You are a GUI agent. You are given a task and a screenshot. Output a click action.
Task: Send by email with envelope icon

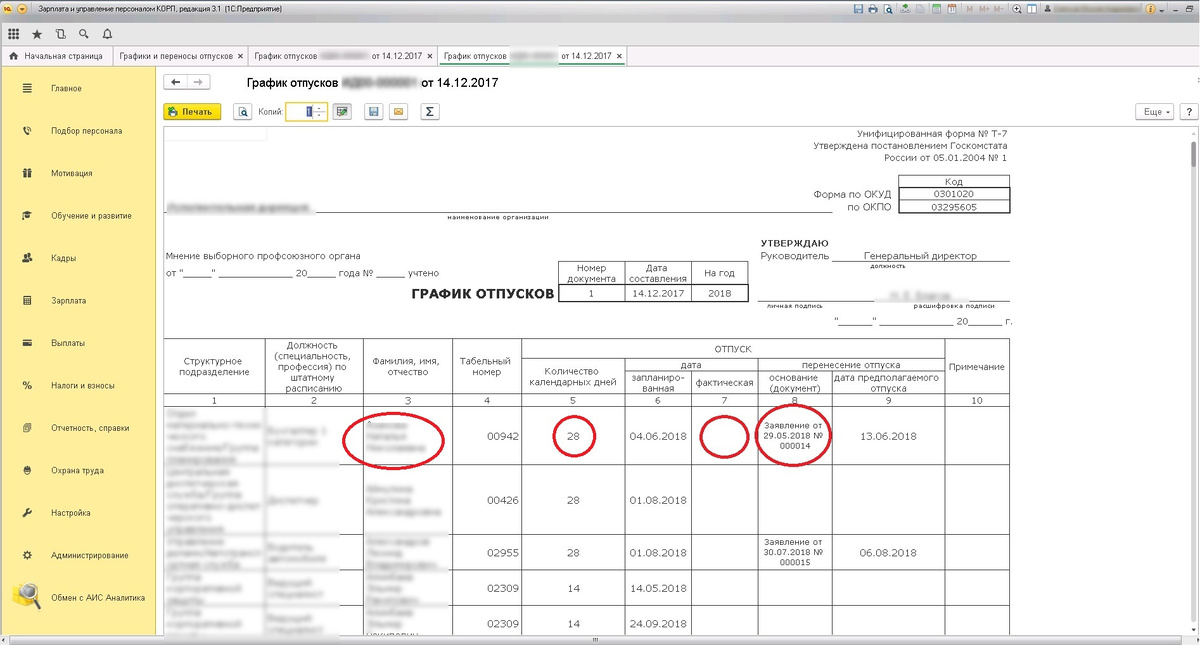tap(398, 112)
